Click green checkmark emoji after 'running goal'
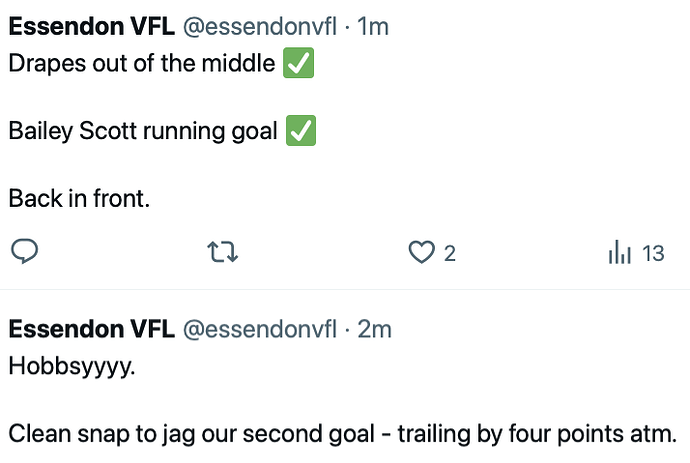The height and width of the screenshot is (463, 690). pyautogui.click(x=301, y=130)
